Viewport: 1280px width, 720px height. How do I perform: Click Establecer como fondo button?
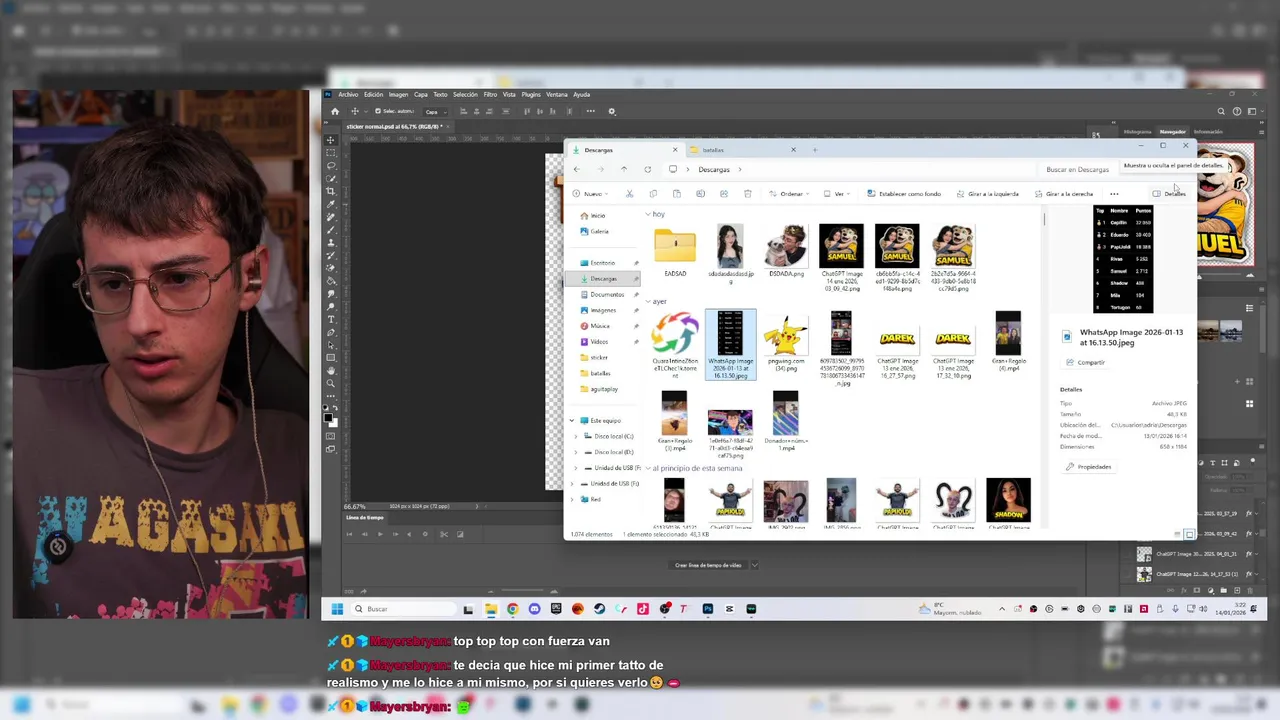pyautogui.click(x=904, y=194)
